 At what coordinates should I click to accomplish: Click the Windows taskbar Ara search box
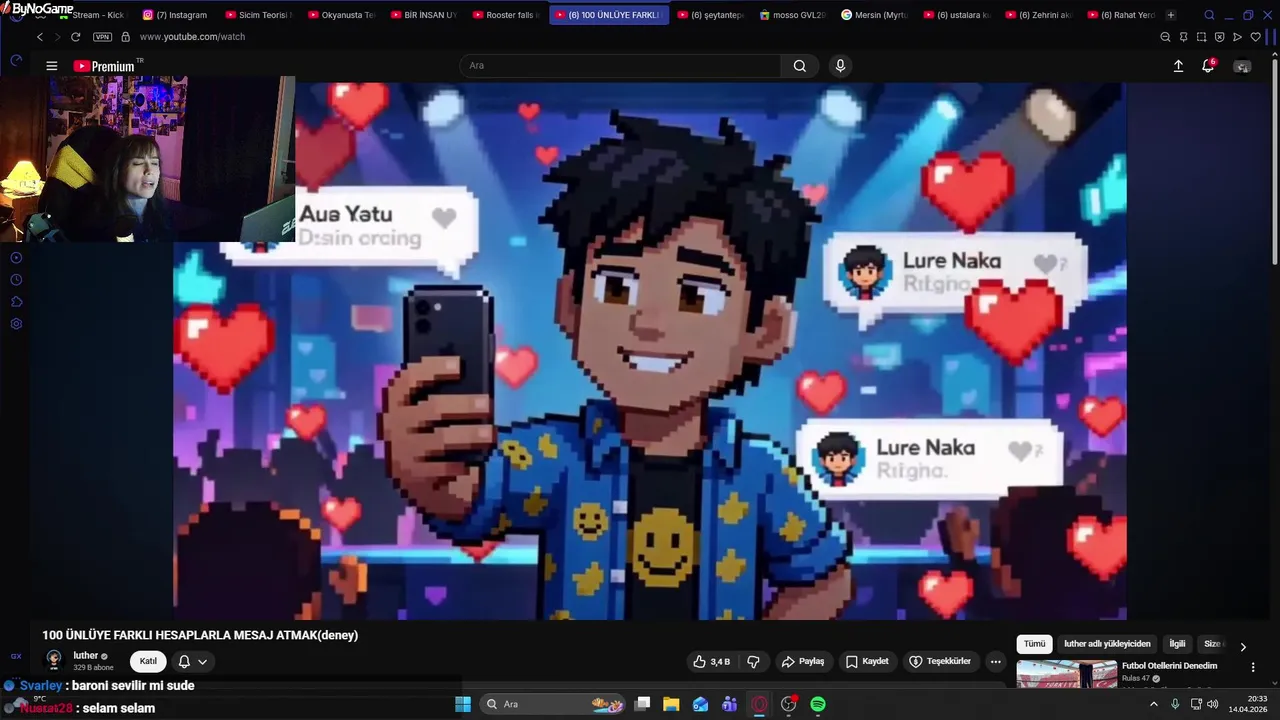[x=551, y=704]
